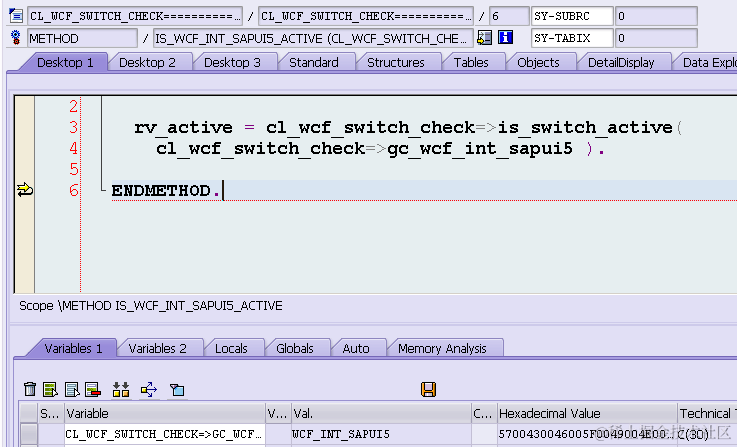Click the method event icon beside the METHOD field
The width and height of the screenshot is (737, 447).
(16, 38)
